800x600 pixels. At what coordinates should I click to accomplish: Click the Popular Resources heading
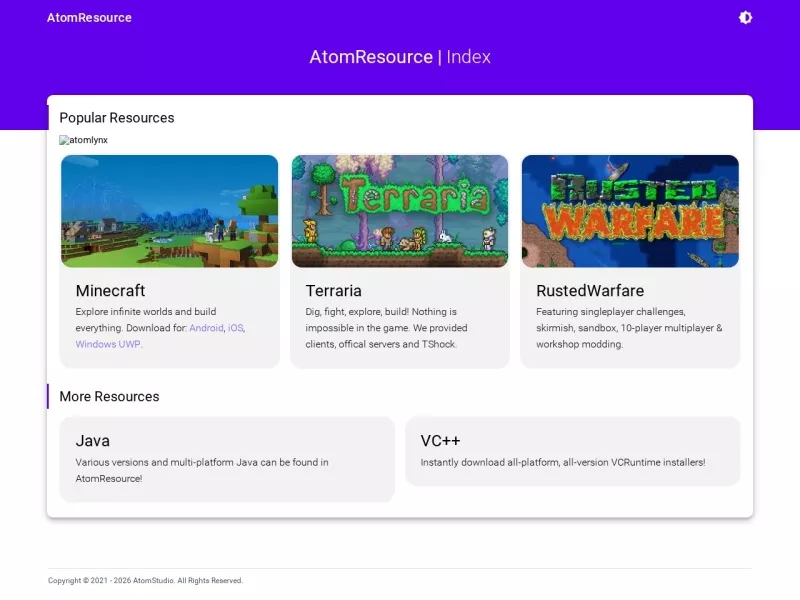click(x=117, y=118)
